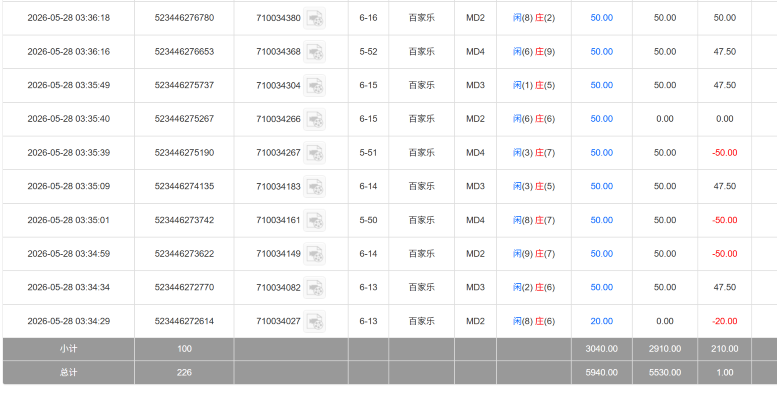Select timestamp 2026-05-28 03:35:49

point(68,85)
